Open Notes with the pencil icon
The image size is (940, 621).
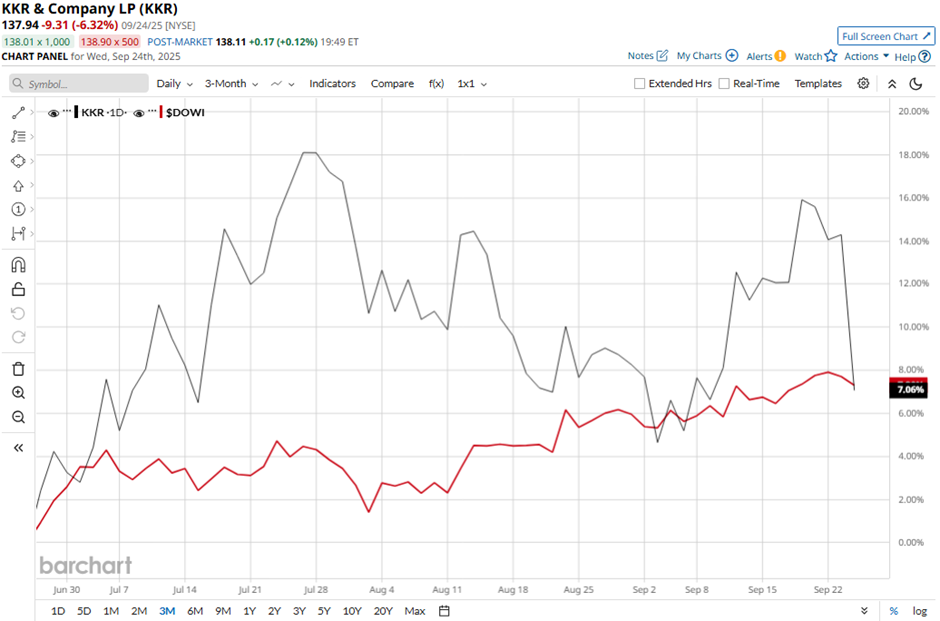[662, 55]
